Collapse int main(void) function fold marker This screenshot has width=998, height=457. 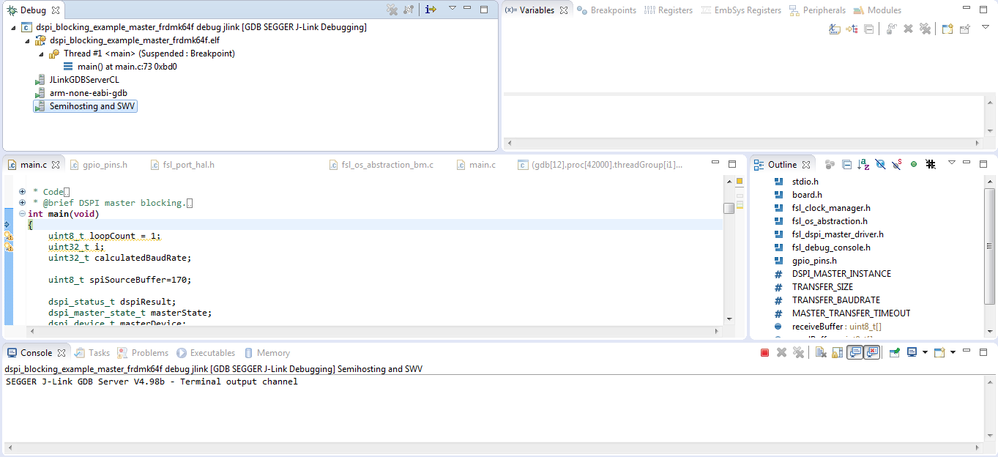[x=22, y=214]
